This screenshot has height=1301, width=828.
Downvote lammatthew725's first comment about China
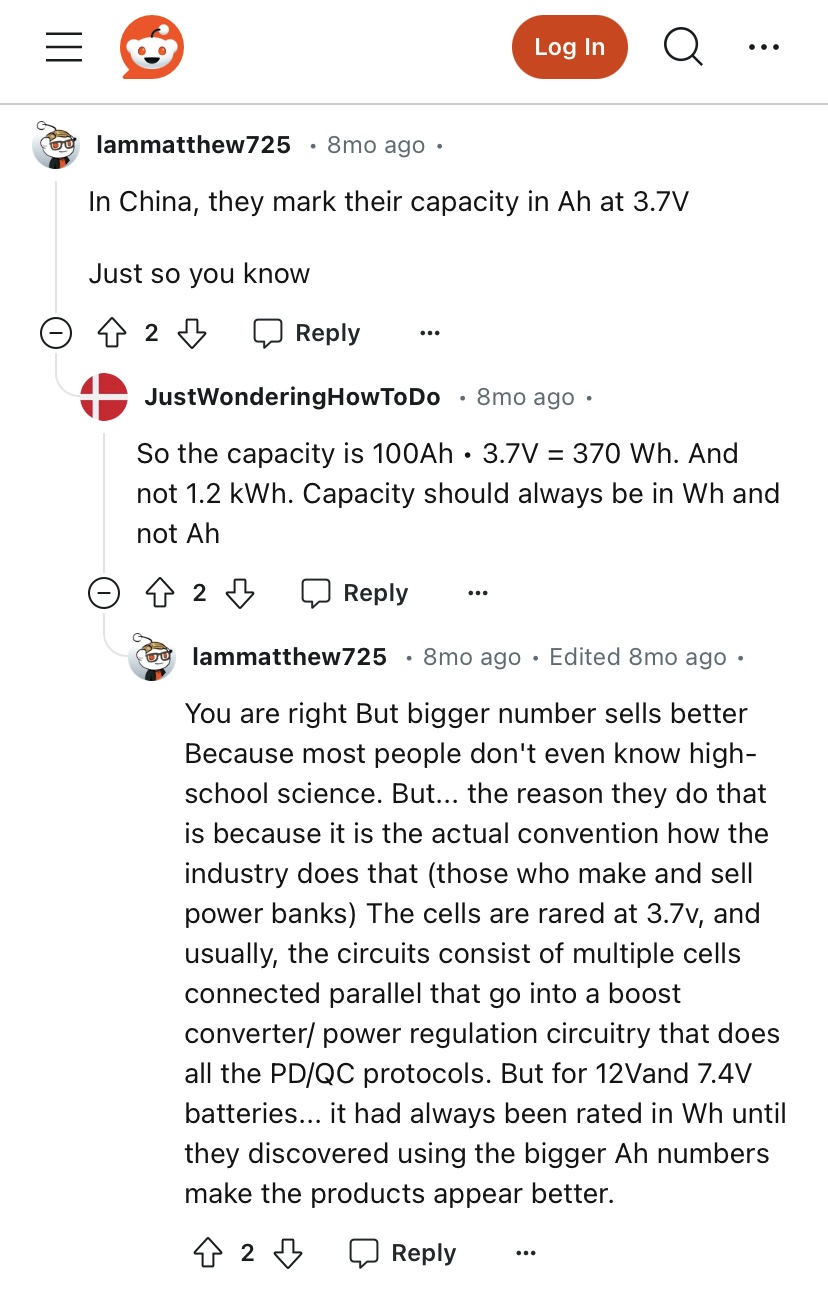pyautogui.click(x=191, y=333)
